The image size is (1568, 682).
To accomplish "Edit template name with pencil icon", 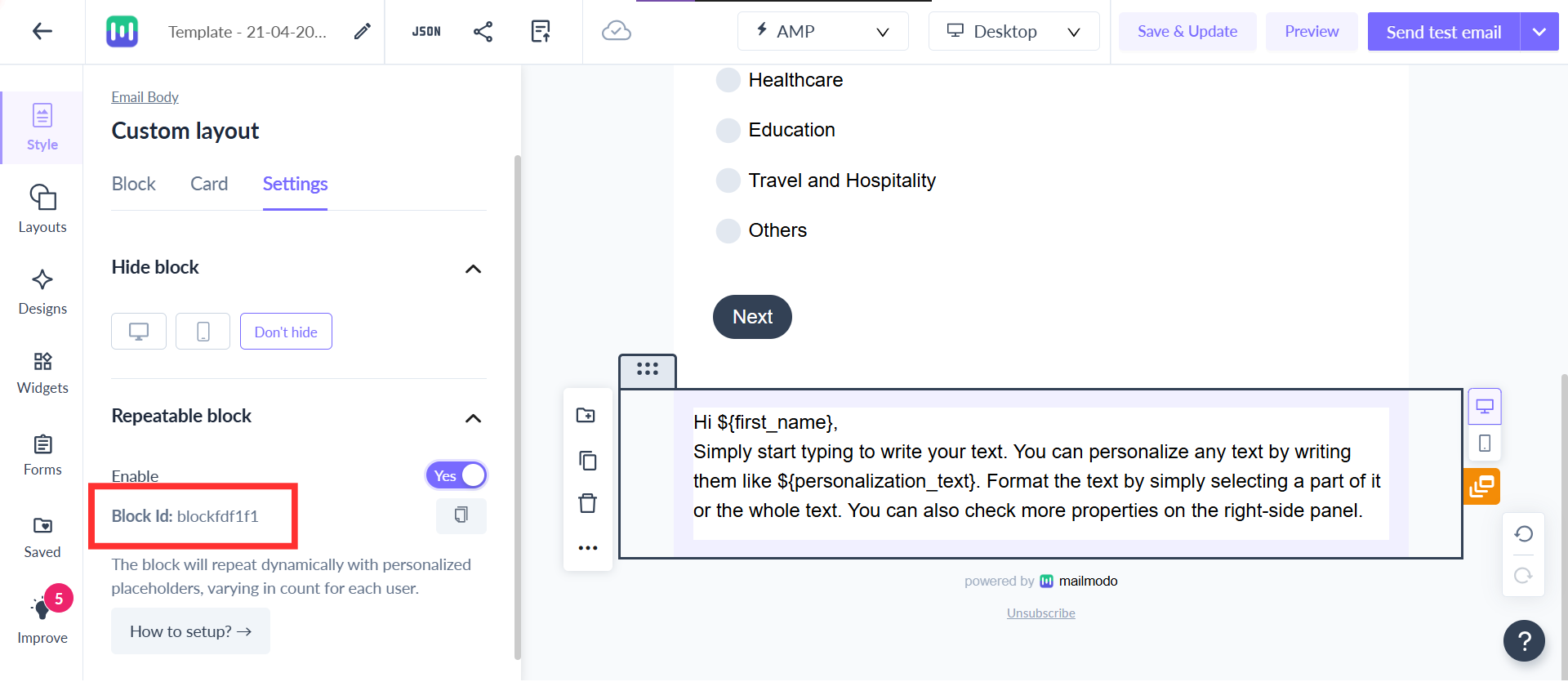I will coord(362,31).
